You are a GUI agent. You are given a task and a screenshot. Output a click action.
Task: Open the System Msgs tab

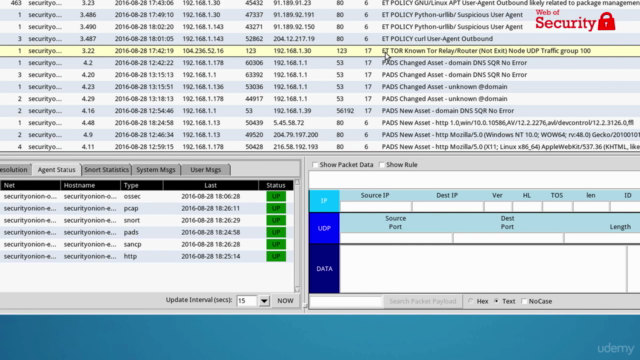click(x=156, y=169)
